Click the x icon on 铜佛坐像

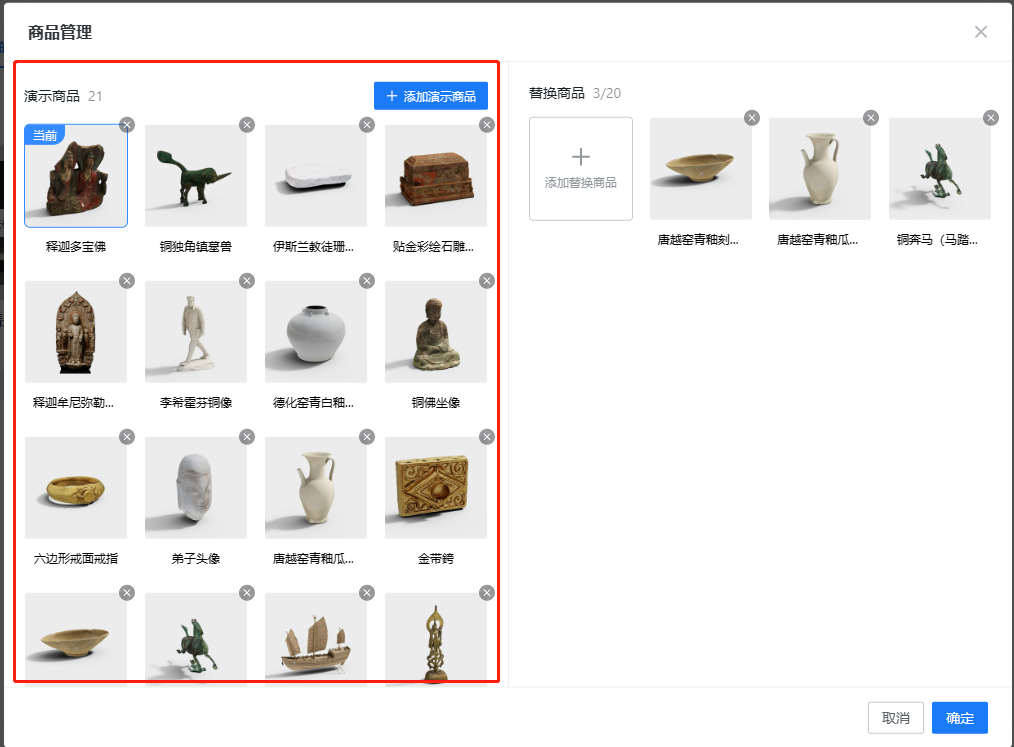[x=487, y=281]
